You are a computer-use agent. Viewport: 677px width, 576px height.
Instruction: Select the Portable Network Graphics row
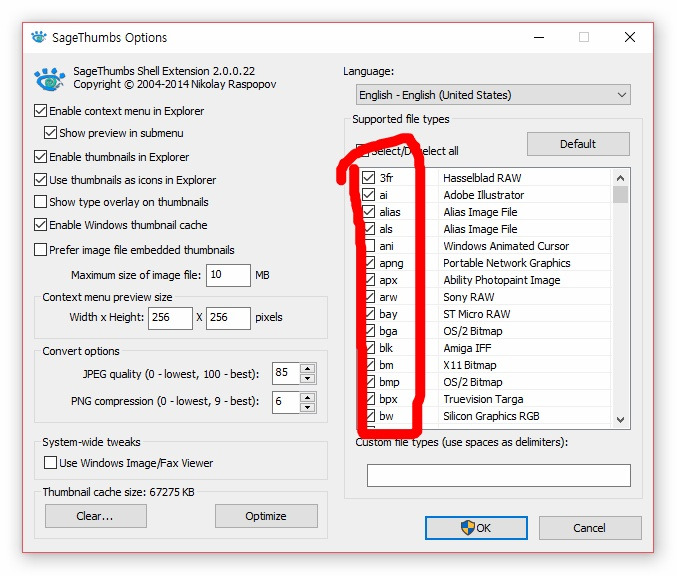pos(506,263)
